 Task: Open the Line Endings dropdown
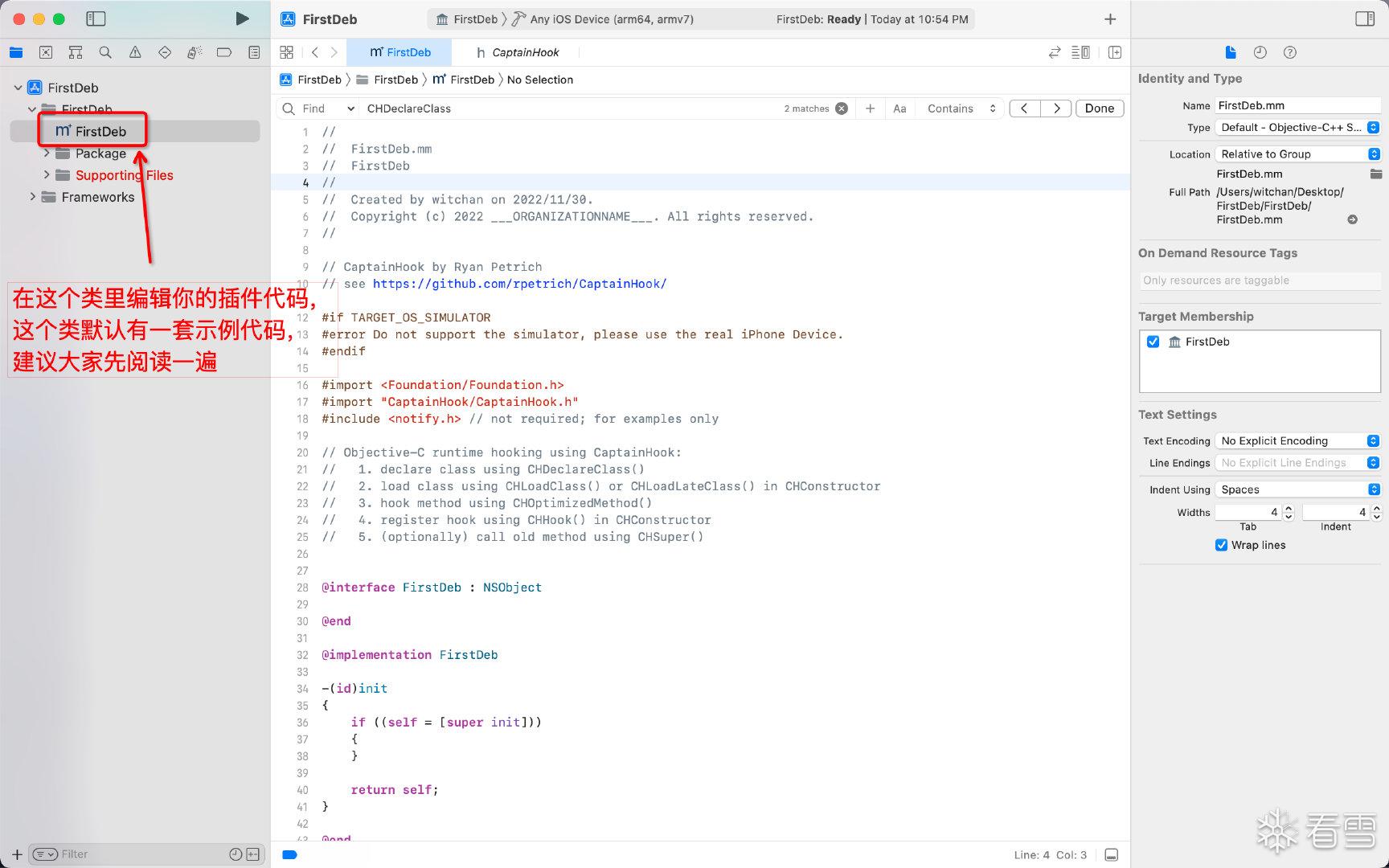(x=1297, y=462)
